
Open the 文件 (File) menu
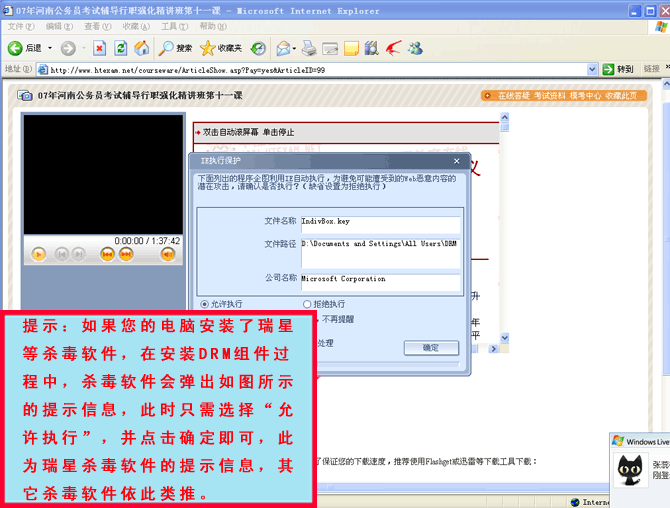coord(21,26)
